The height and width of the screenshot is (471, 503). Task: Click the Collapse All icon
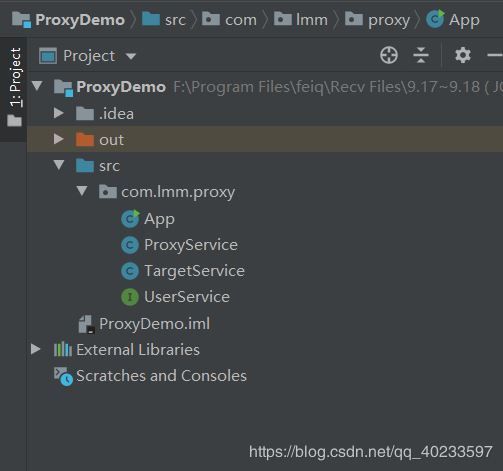click(x=421, y=55)
